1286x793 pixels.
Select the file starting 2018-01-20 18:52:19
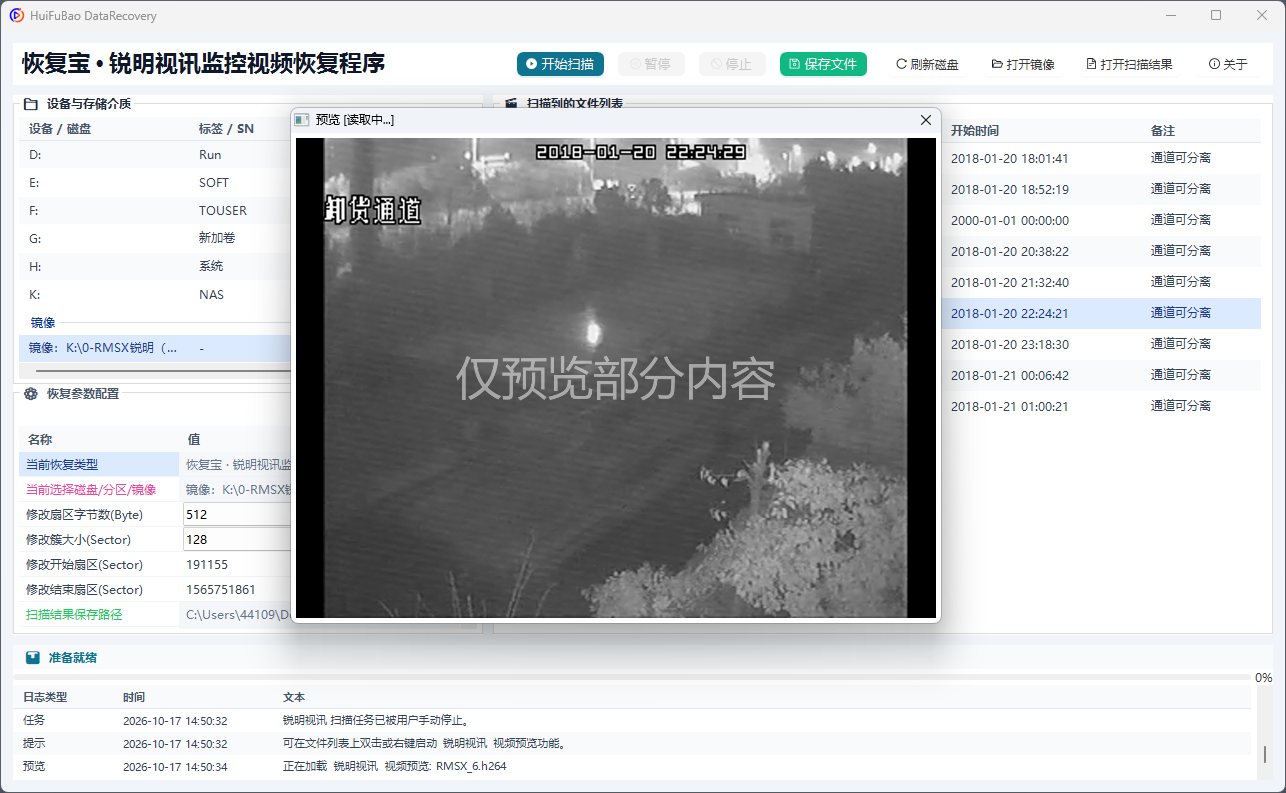(x=1100, y=189)
